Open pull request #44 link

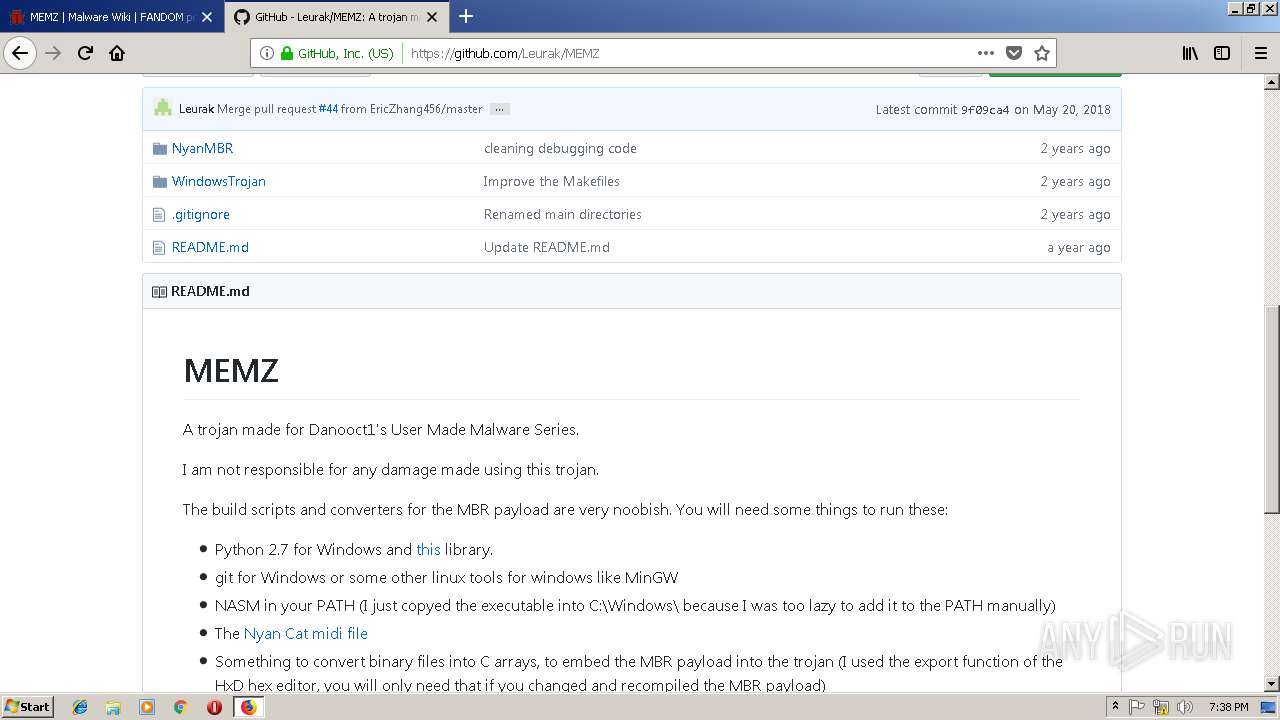click(x=328, y=109)
